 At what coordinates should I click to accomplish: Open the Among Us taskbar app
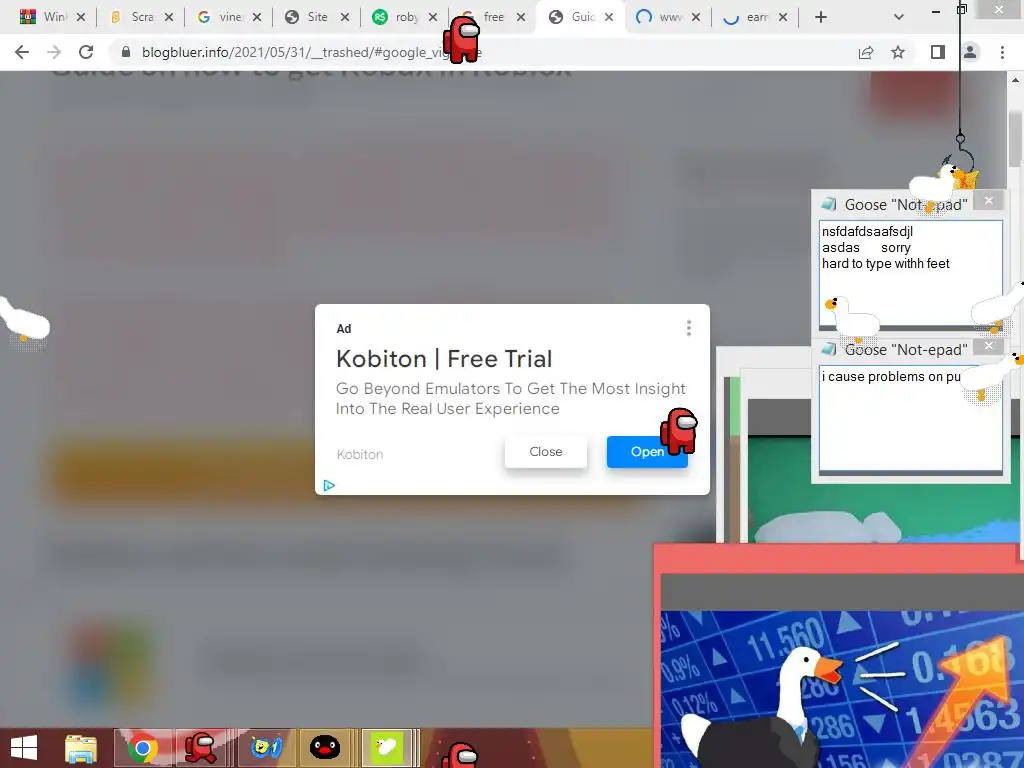(x=200, y=748)
